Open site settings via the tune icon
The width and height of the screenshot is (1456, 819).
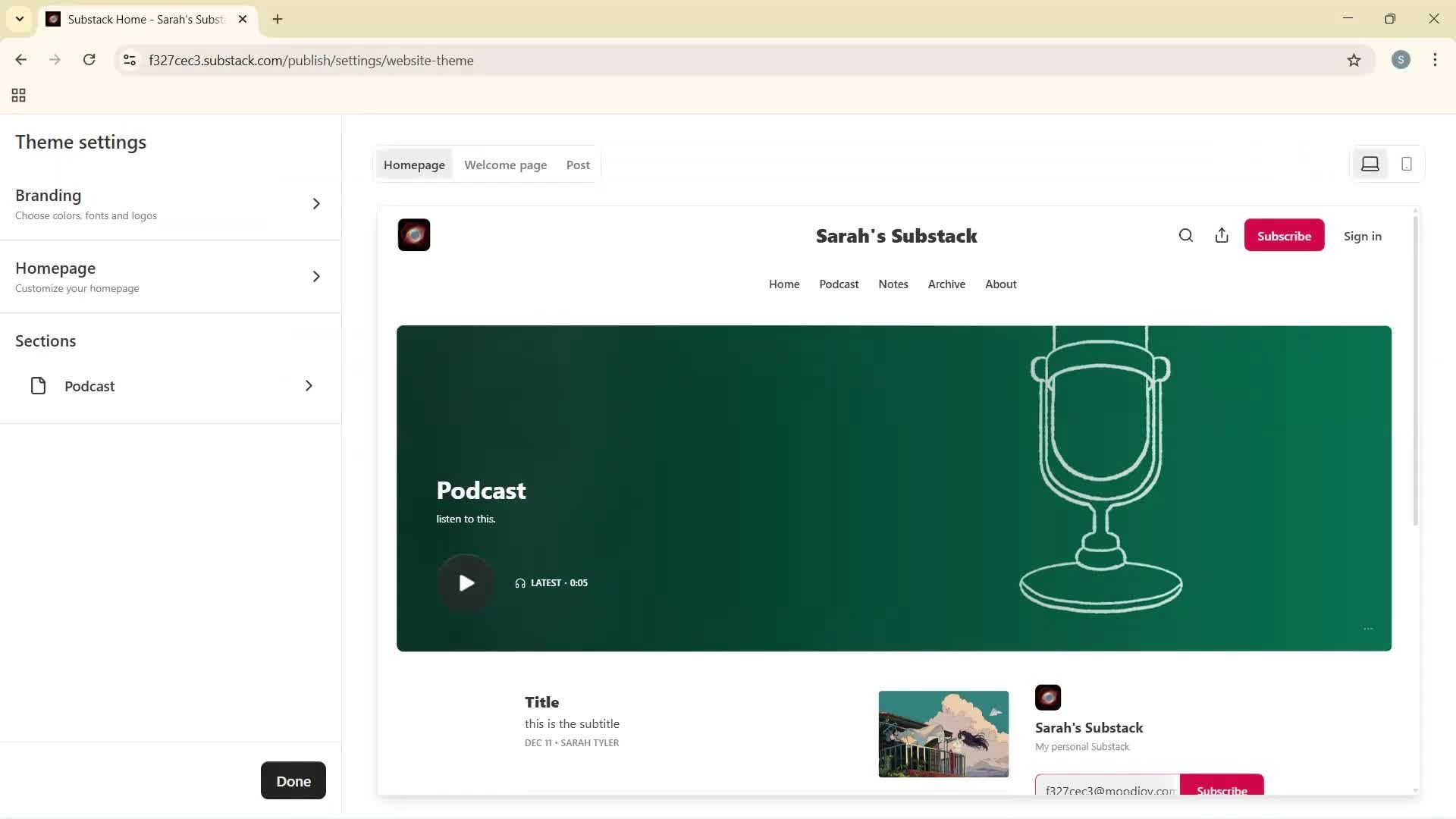coord(129,60)
